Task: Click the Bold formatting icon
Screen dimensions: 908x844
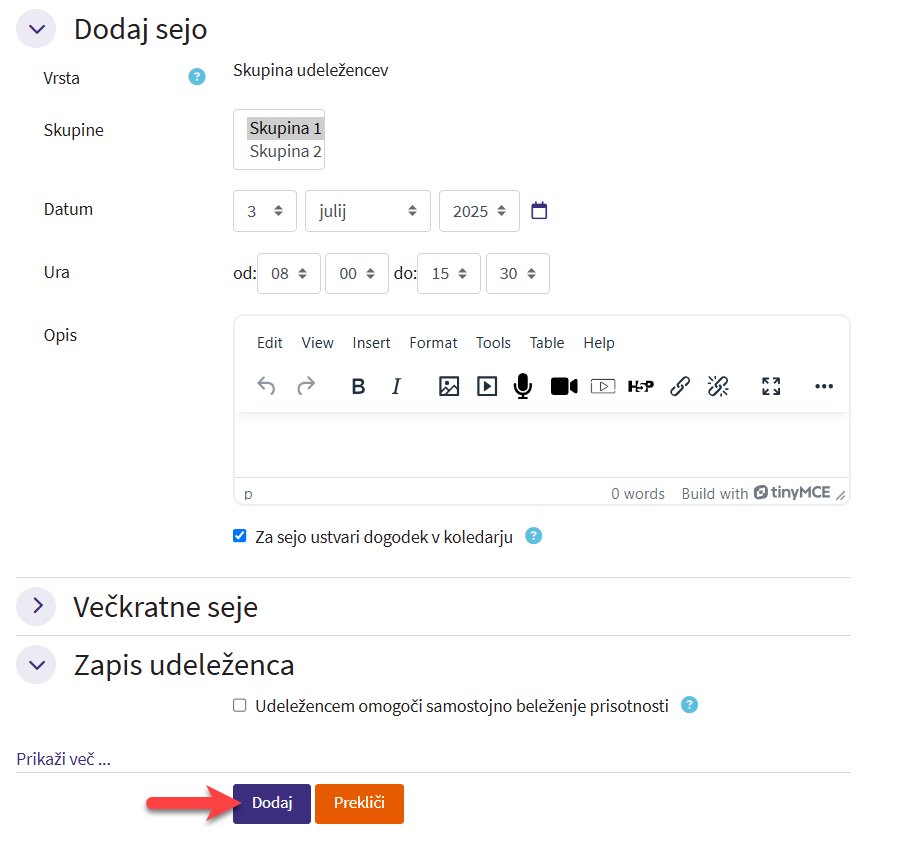Action: [x=358, y=387]
